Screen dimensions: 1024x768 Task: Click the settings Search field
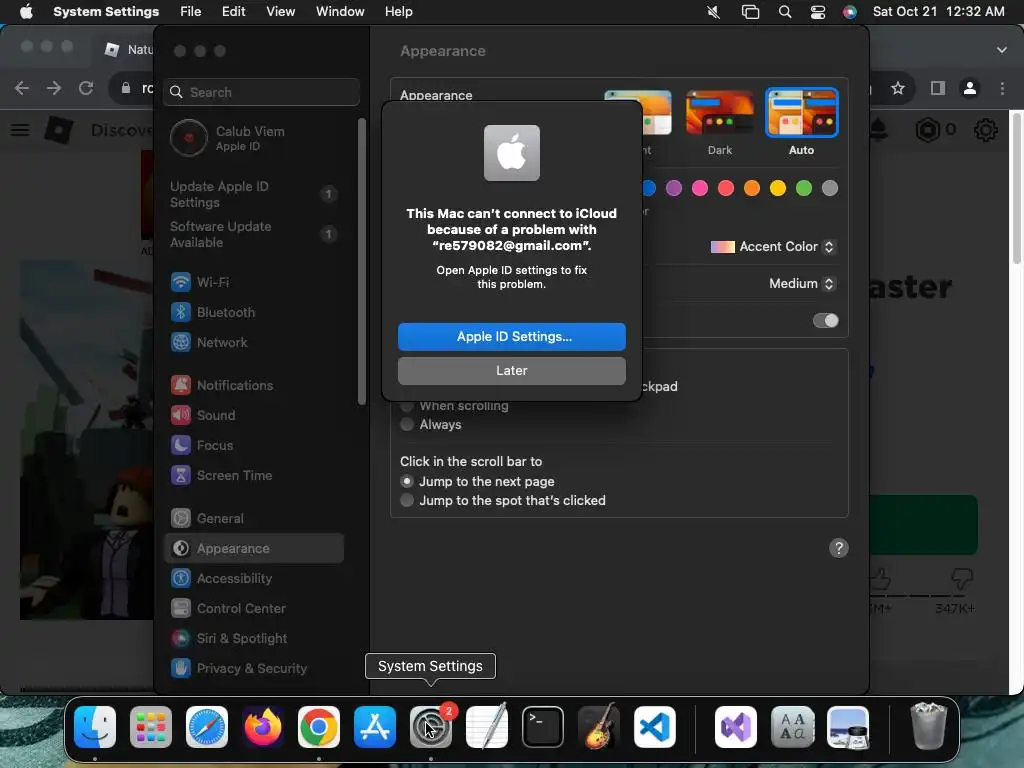click(x=262, y=92)
